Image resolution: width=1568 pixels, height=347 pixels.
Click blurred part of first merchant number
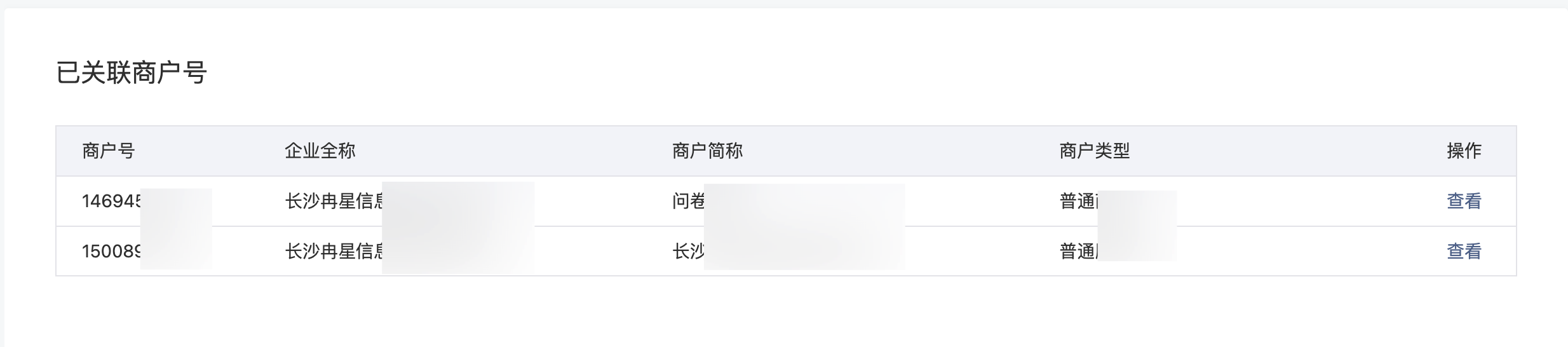point(176,207)
